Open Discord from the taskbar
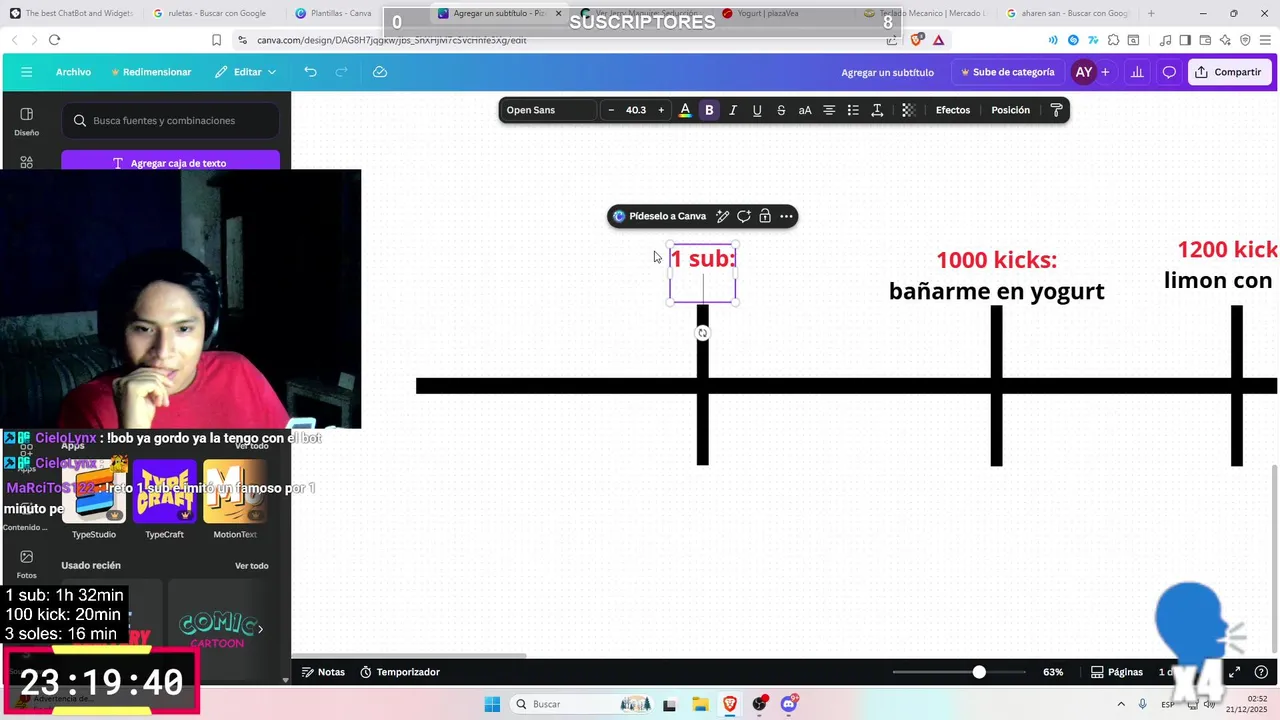1280x720 pixels. pos(789,704)
